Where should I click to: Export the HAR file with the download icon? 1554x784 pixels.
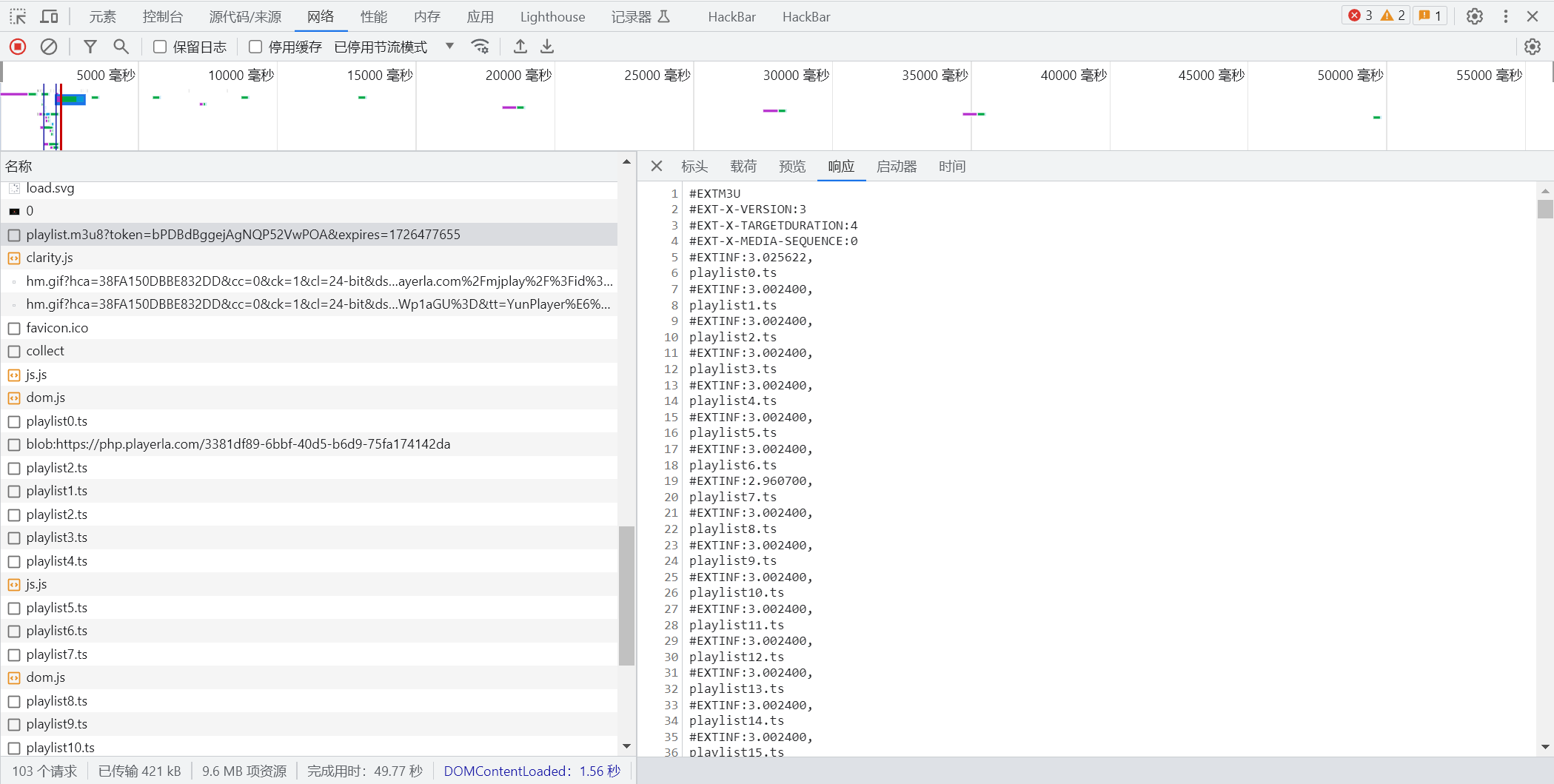(x=547, y=47)
